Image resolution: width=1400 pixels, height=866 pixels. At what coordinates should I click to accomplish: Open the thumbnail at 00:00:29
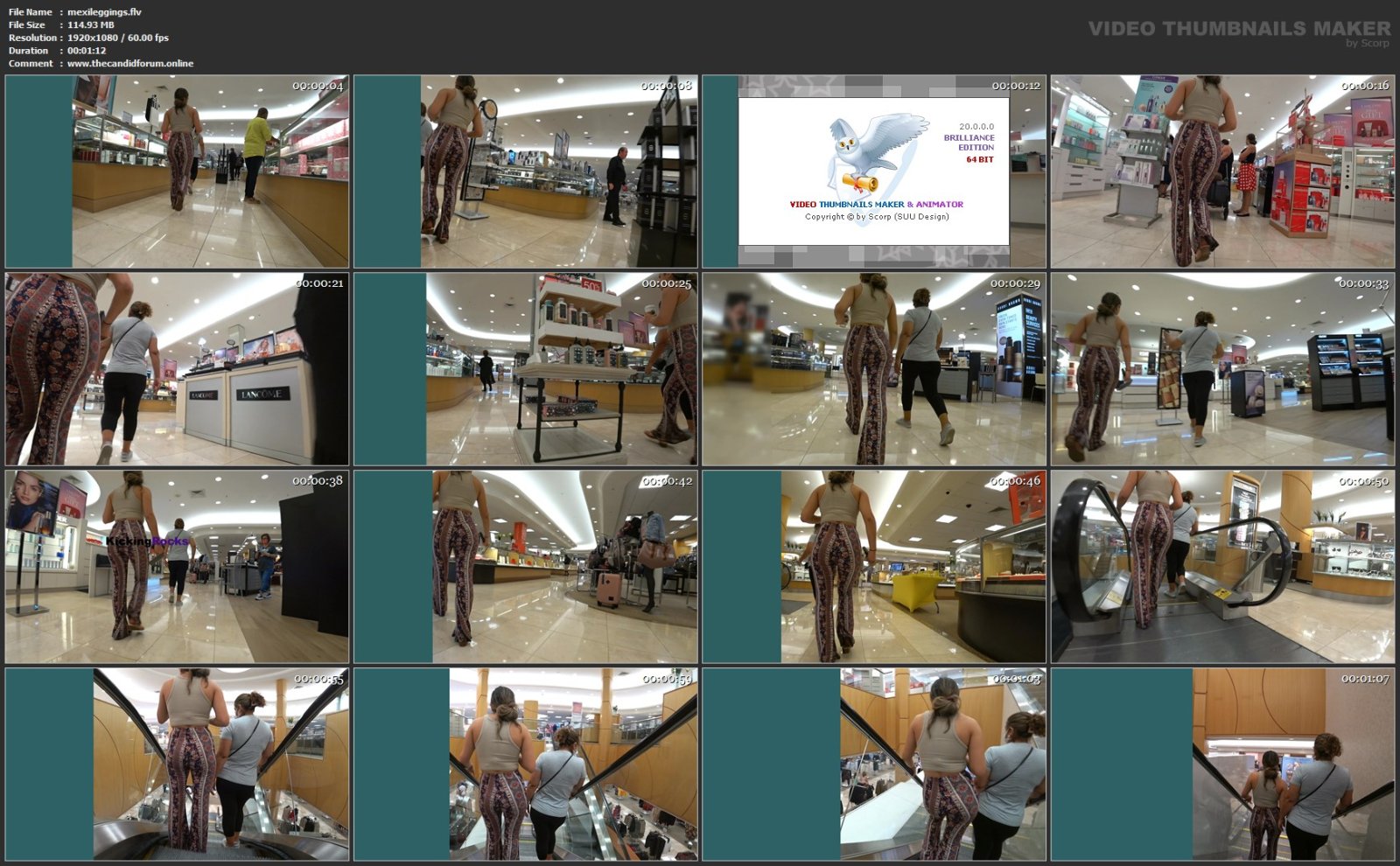click(874, 369)
